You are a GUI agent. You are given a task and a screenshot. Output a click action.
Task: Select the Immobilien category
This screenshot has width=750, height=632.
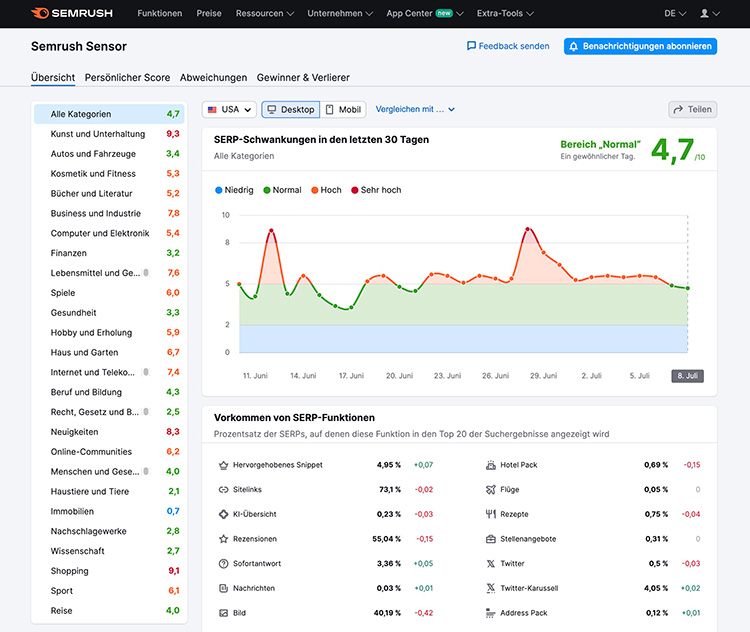point(109,511)
